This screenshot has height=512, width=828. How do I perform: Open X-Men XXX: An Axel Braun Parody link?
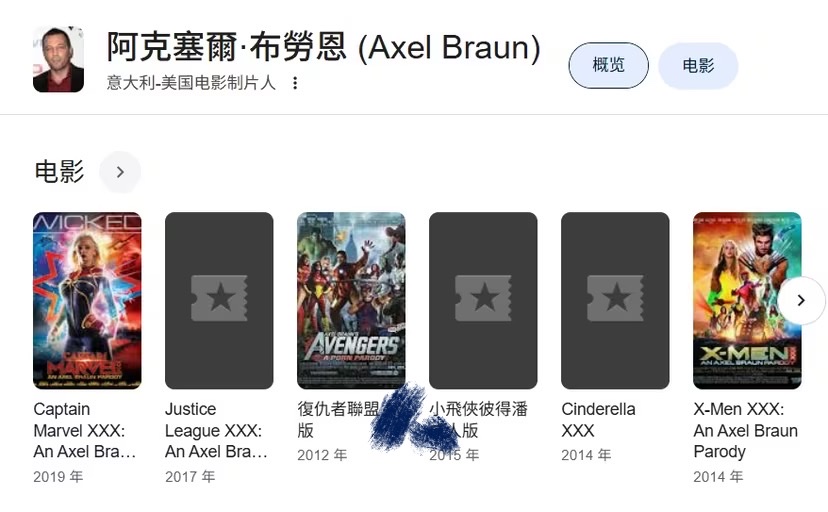[746, 430]
